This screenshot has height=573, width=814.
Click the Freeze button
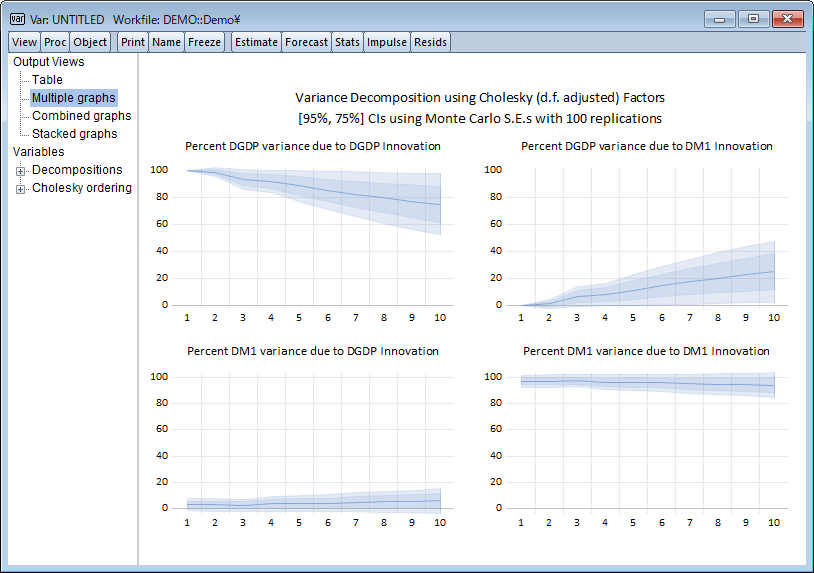205,42
